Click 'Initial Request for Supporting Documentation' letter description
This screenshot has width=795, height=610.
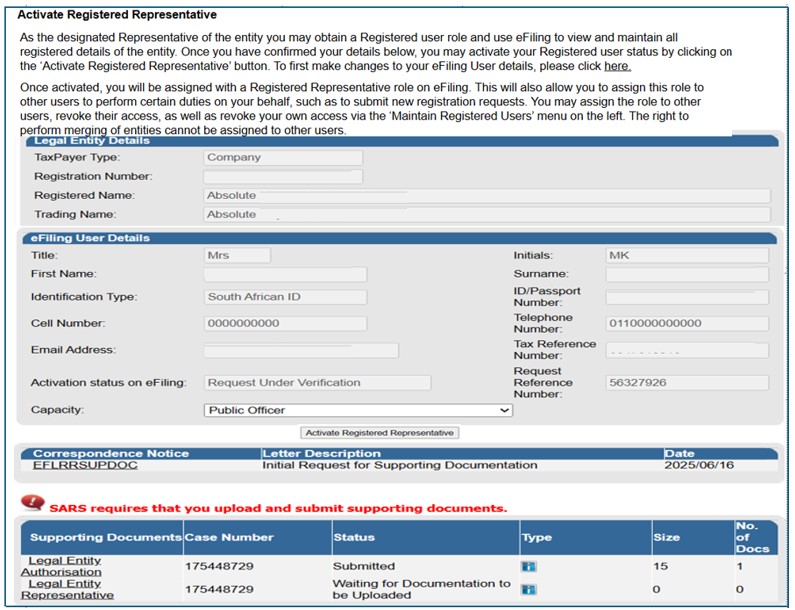pos(400,465)
